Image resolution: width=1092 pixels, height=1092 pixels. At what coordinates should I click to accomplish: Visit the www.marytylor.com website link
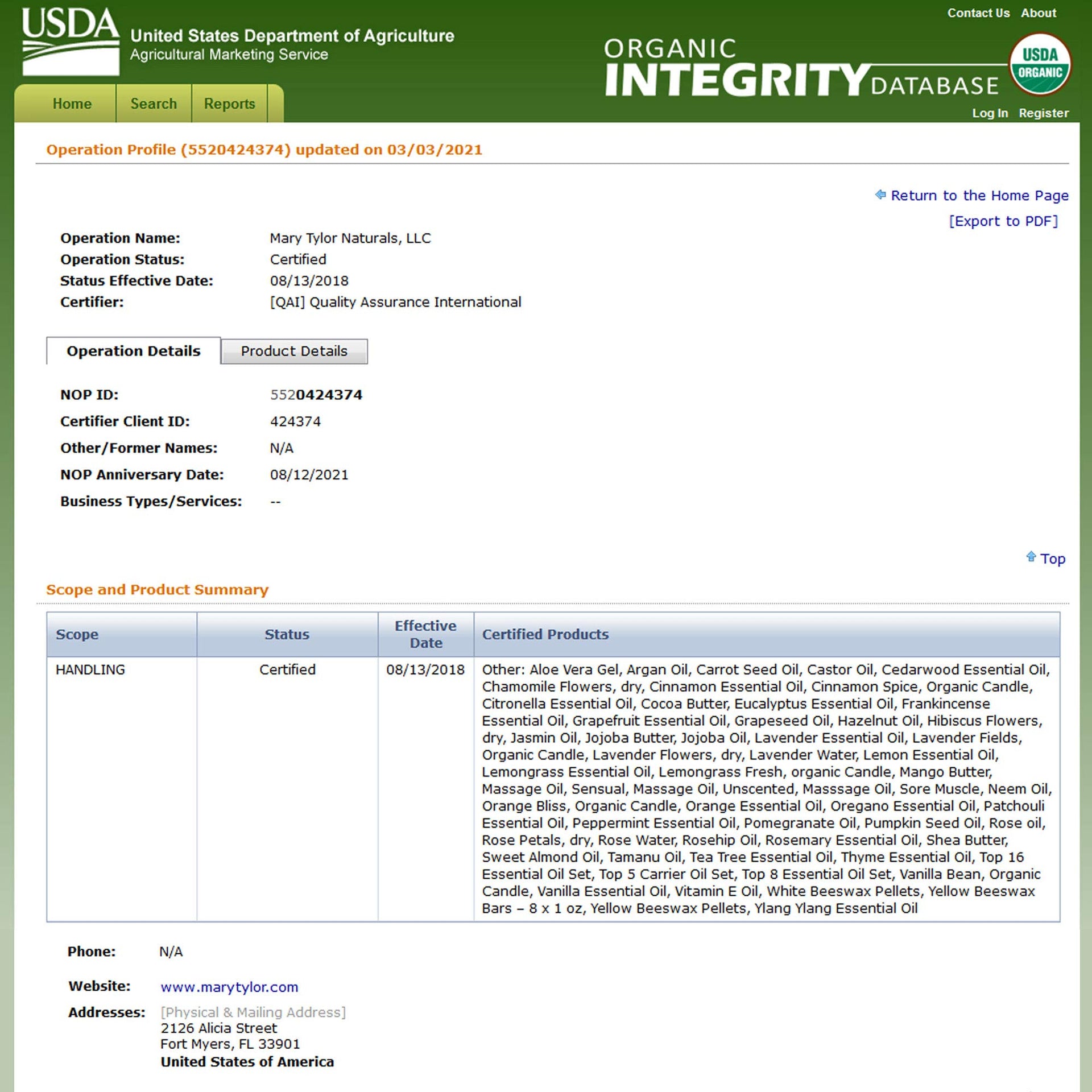(x=229, y=987)
